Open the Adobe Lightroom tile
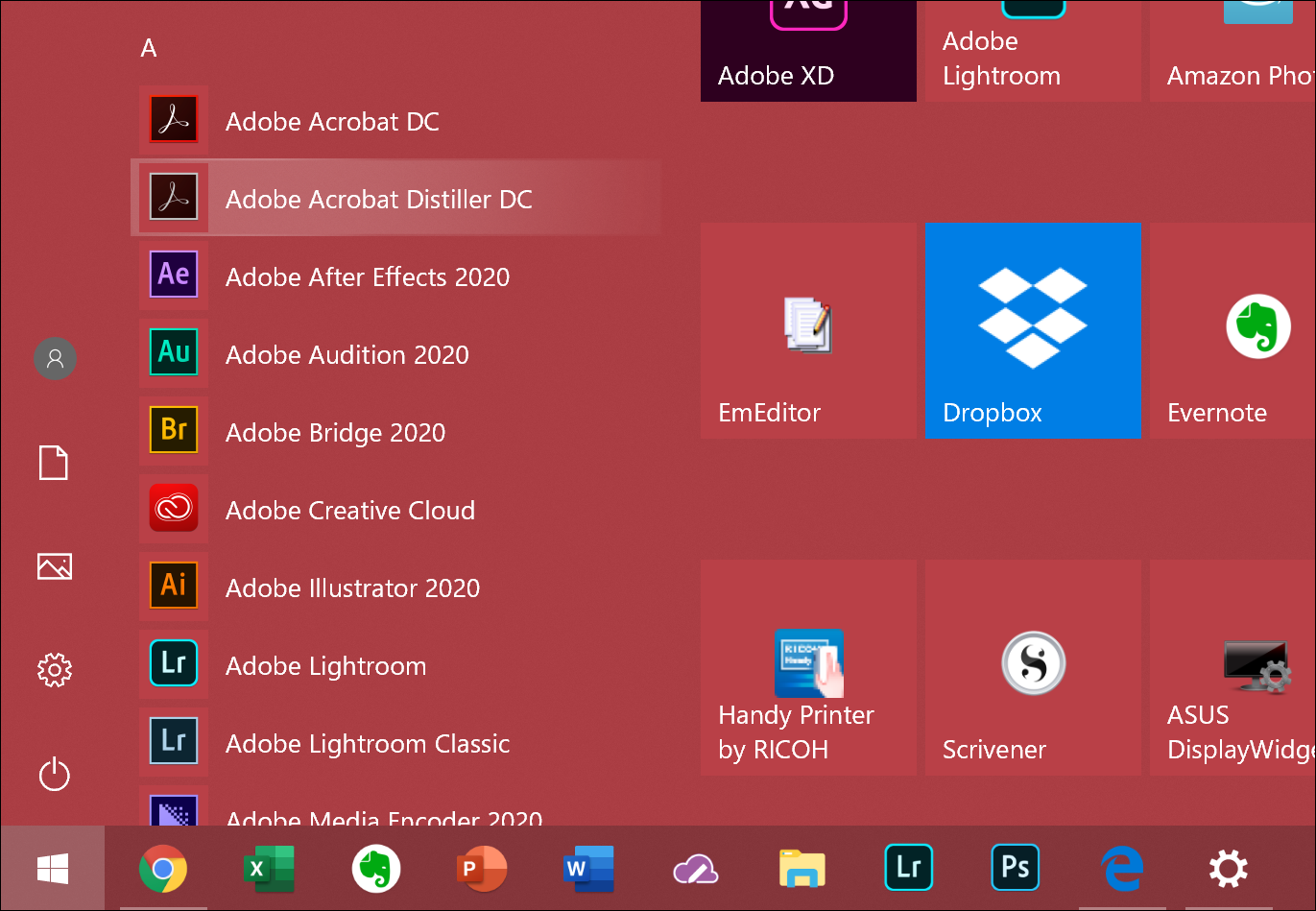This screenshot has width=1316, height=911. 1033,51
